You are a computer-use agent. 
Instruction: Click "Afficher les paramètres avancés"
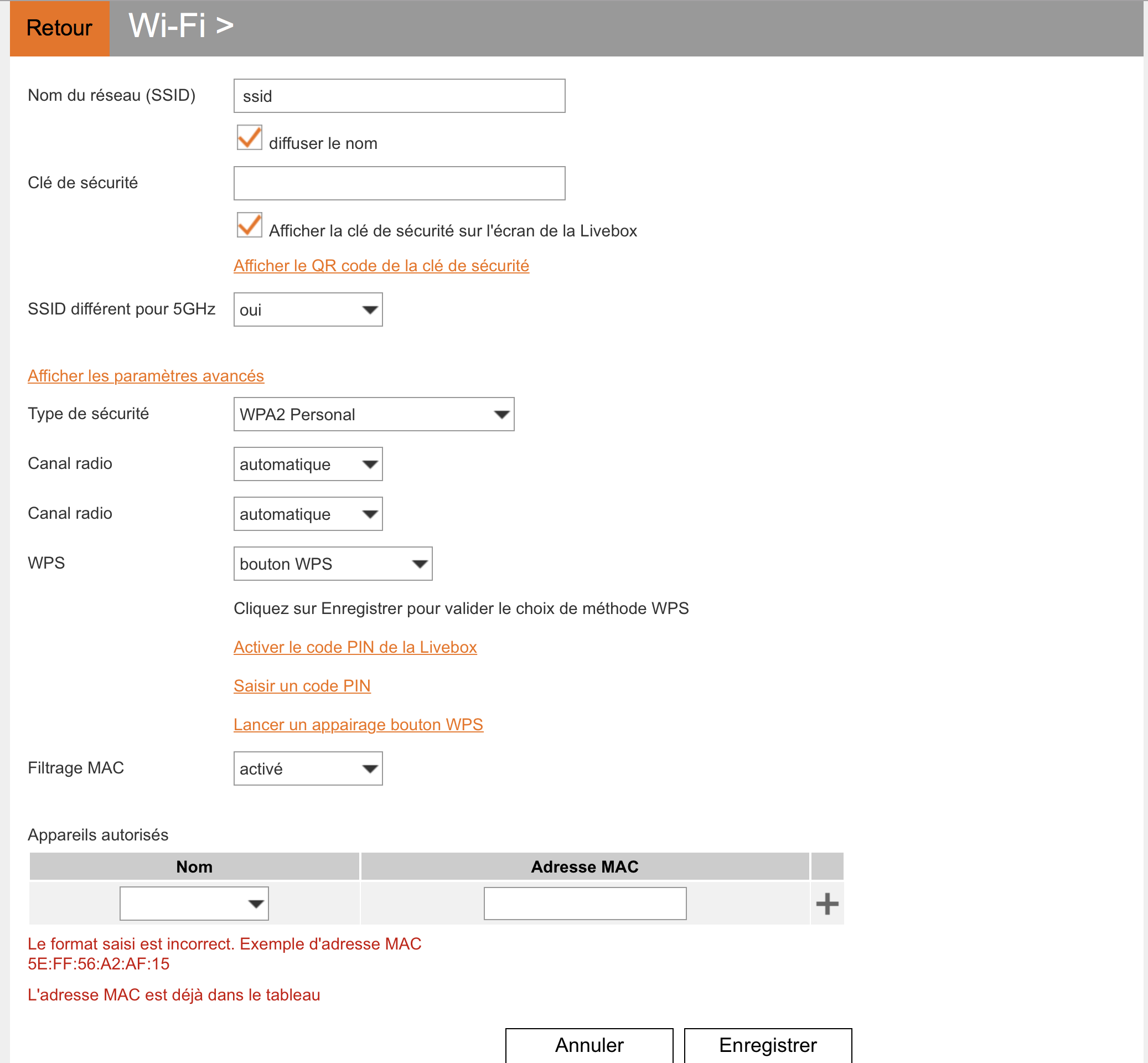click(x=146, y=375)
